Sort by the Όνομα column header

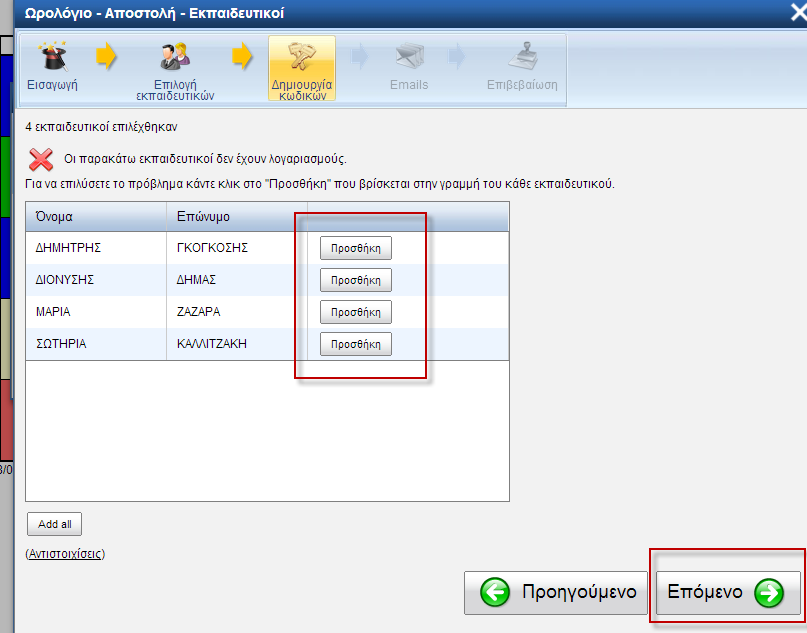54,217
